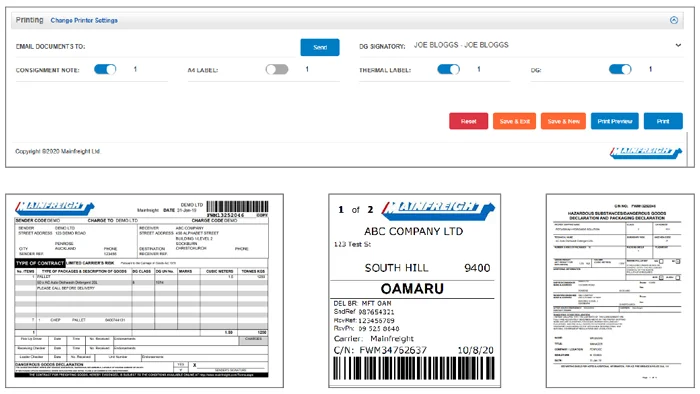Click the Mainfreight logo on thermal label preview
Viewport: 700px width, 394px height.
438,211
